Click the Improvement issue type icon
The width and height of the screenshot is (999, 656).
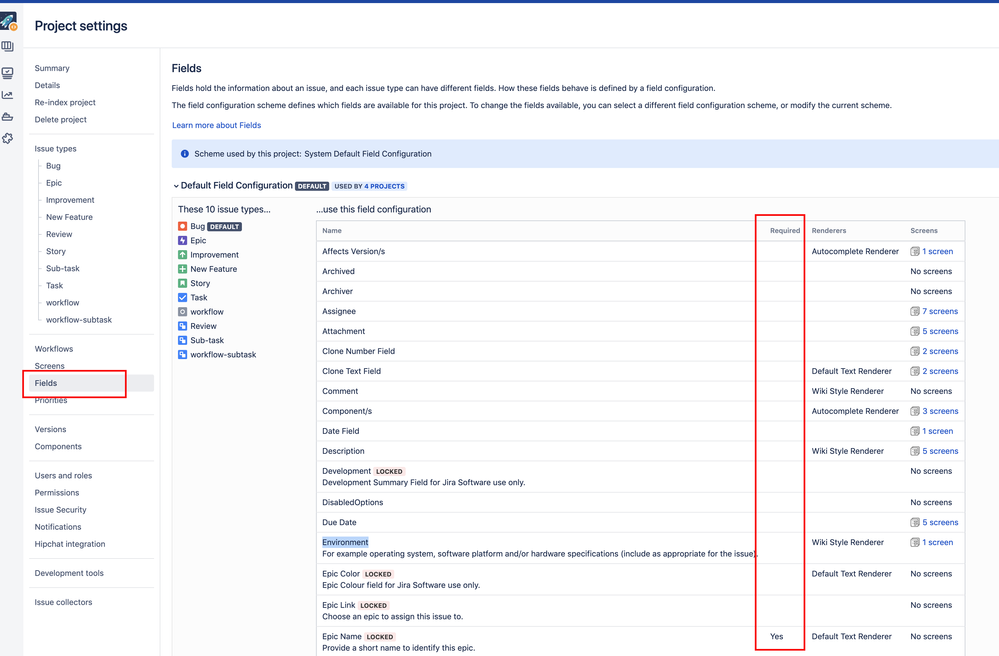(182, 255)
